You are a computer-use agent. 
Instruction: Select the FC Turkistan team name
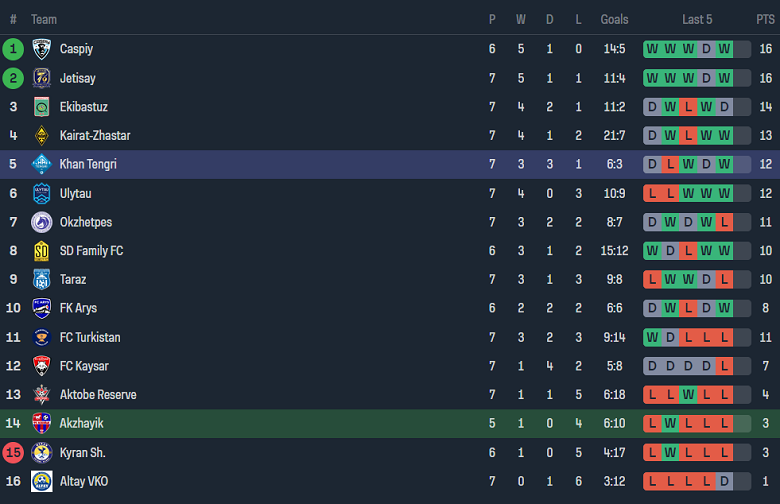click(x=90, y=337)
